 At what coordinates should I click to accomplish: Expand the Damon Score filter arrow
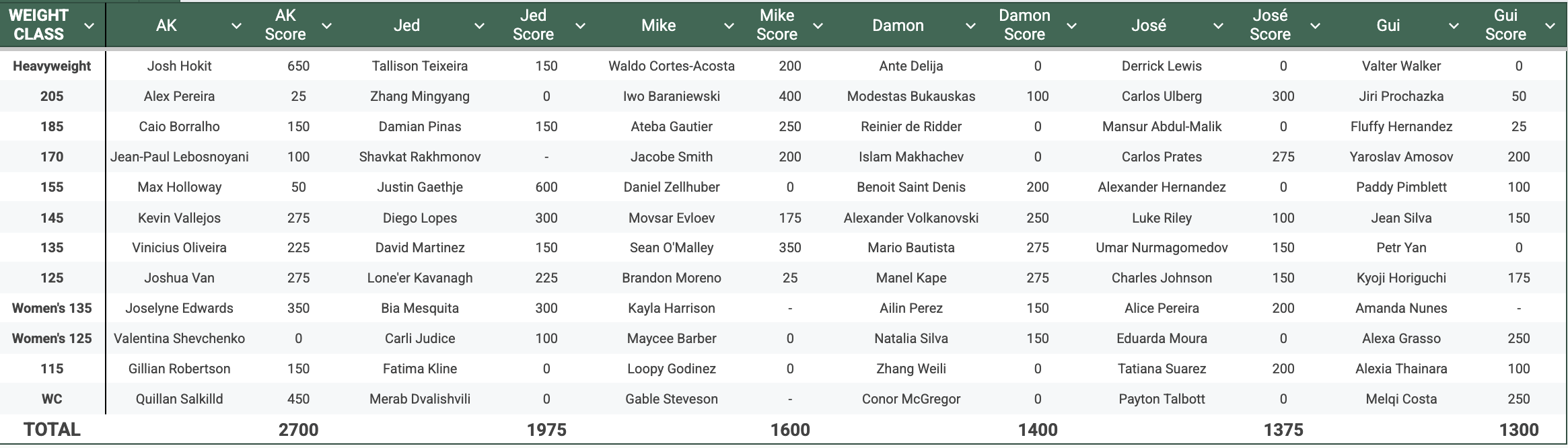(x=1072, y=26)
